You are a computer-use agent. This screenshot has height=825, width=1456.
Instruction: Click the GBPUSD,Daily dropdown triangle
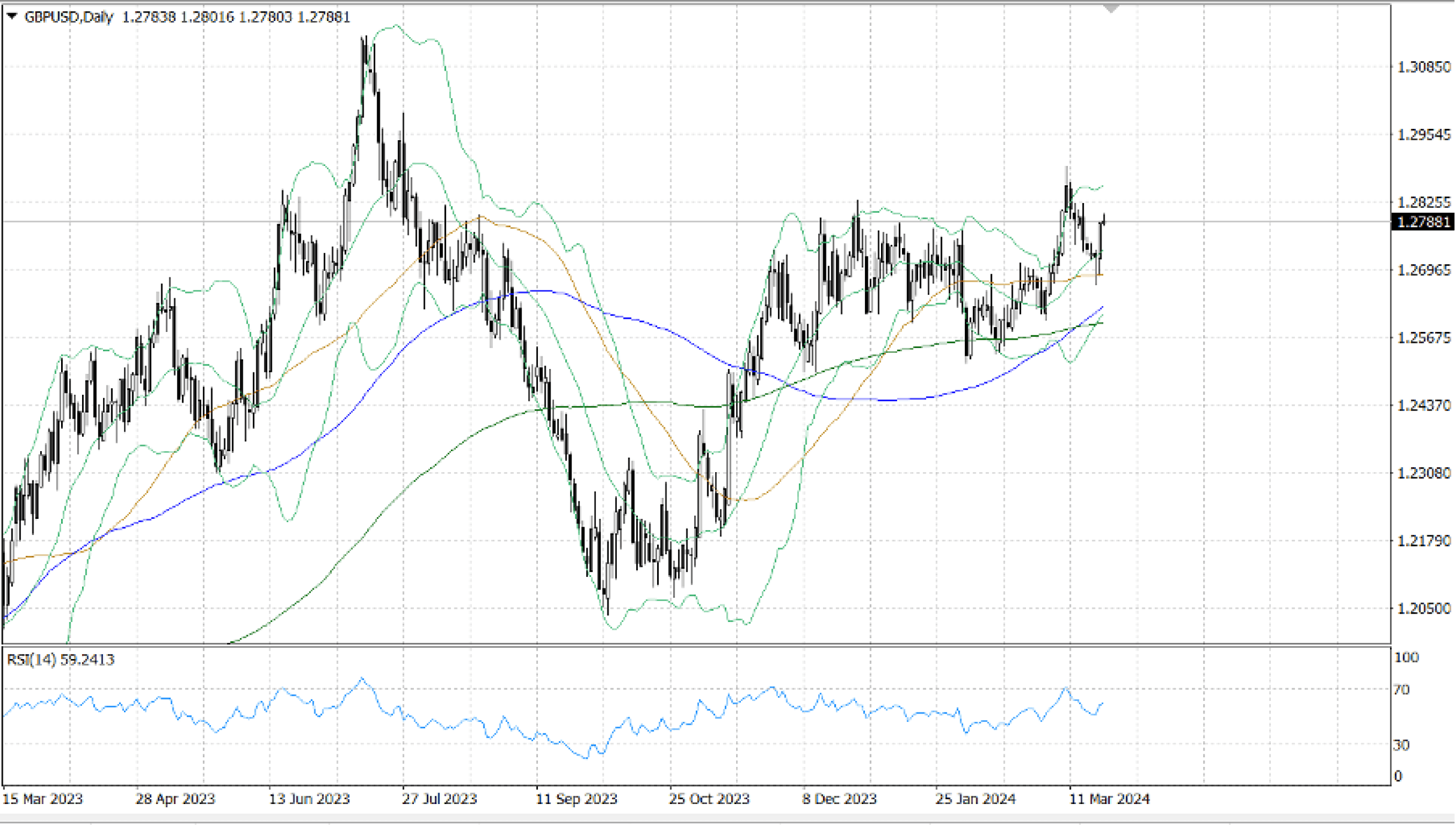click(11, 16)
